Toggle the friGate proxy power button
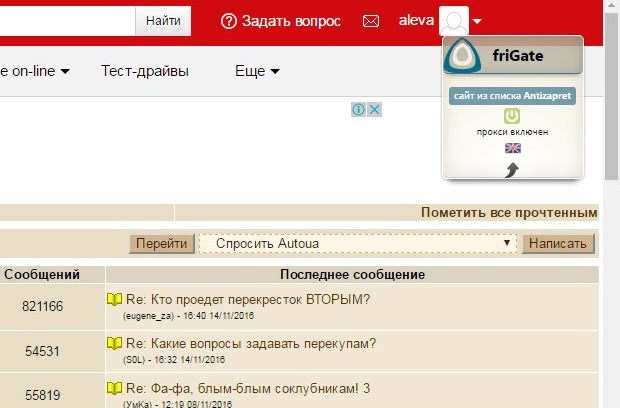The height and width of the screenshot is (408, 620). [x=512, y=117]
